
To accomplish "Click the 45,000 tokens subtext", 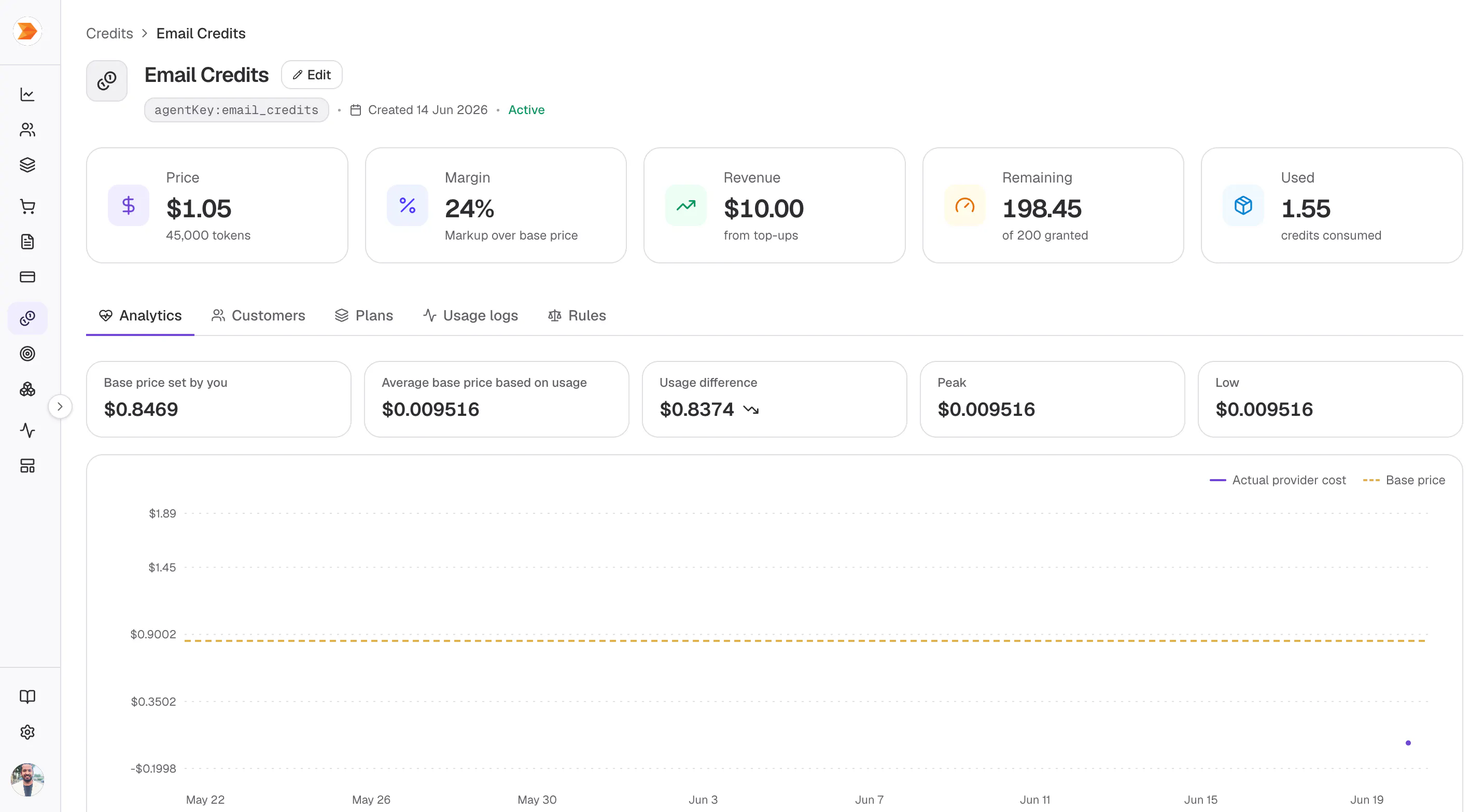I will coord(208,235).
